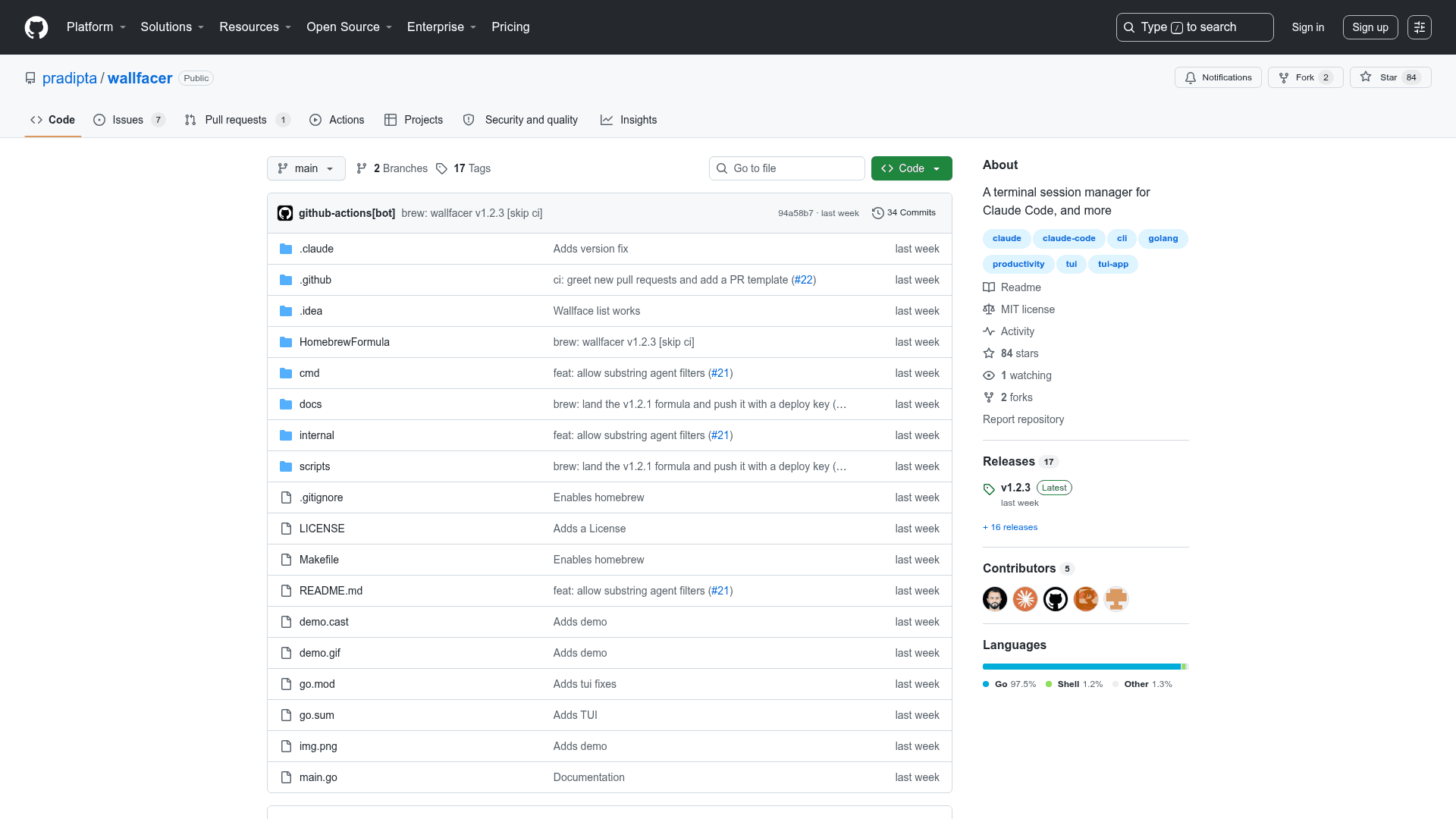Open the Notifications button
Image resolution: width=1456 pixels, height=819 pixels.
pyautogui.click(x=1218, y=77)
